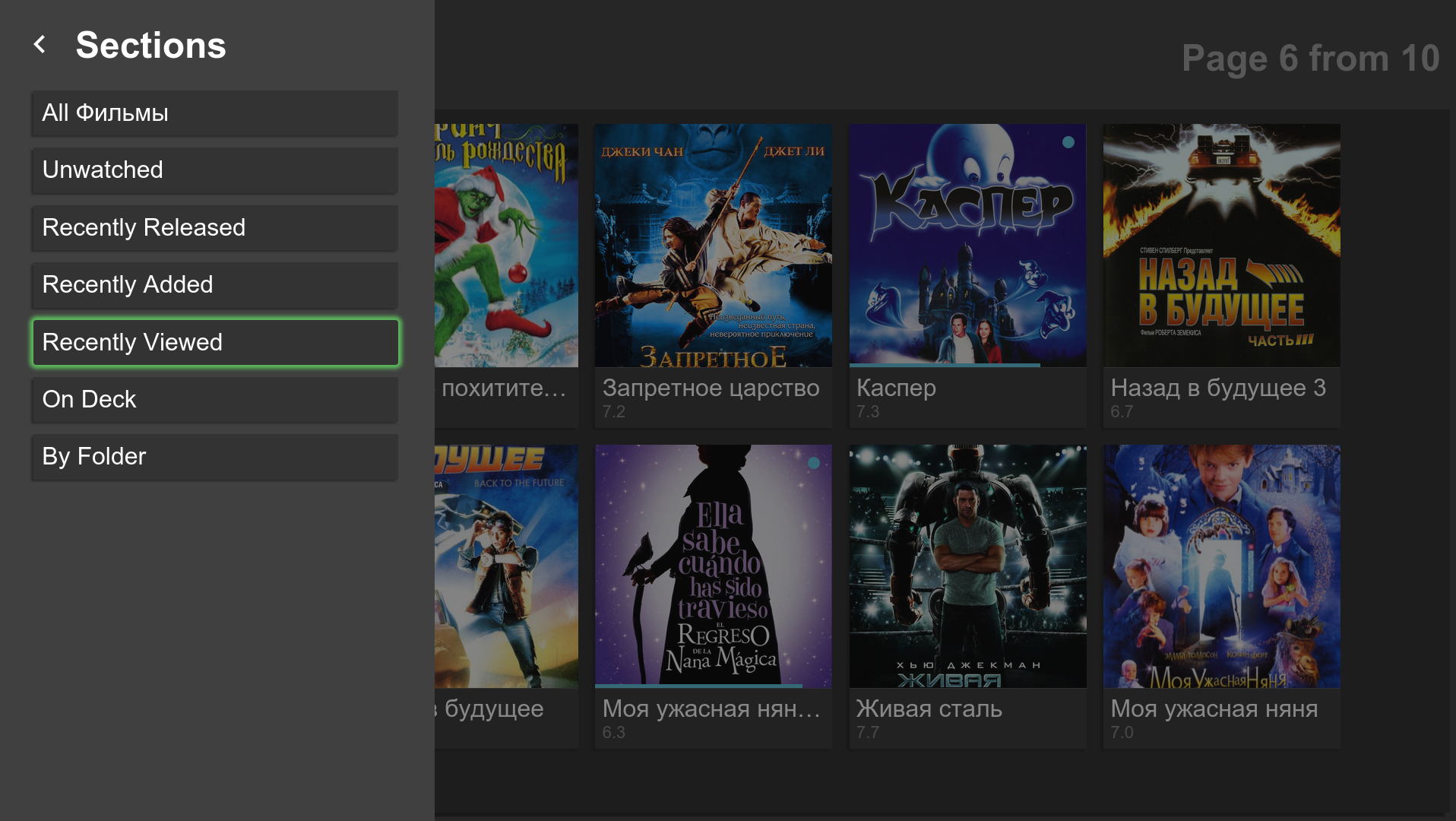The image size is (1456, 821).
Task: Select Моя ужасная няня rated 7.0 poster
Action: 1221,566
